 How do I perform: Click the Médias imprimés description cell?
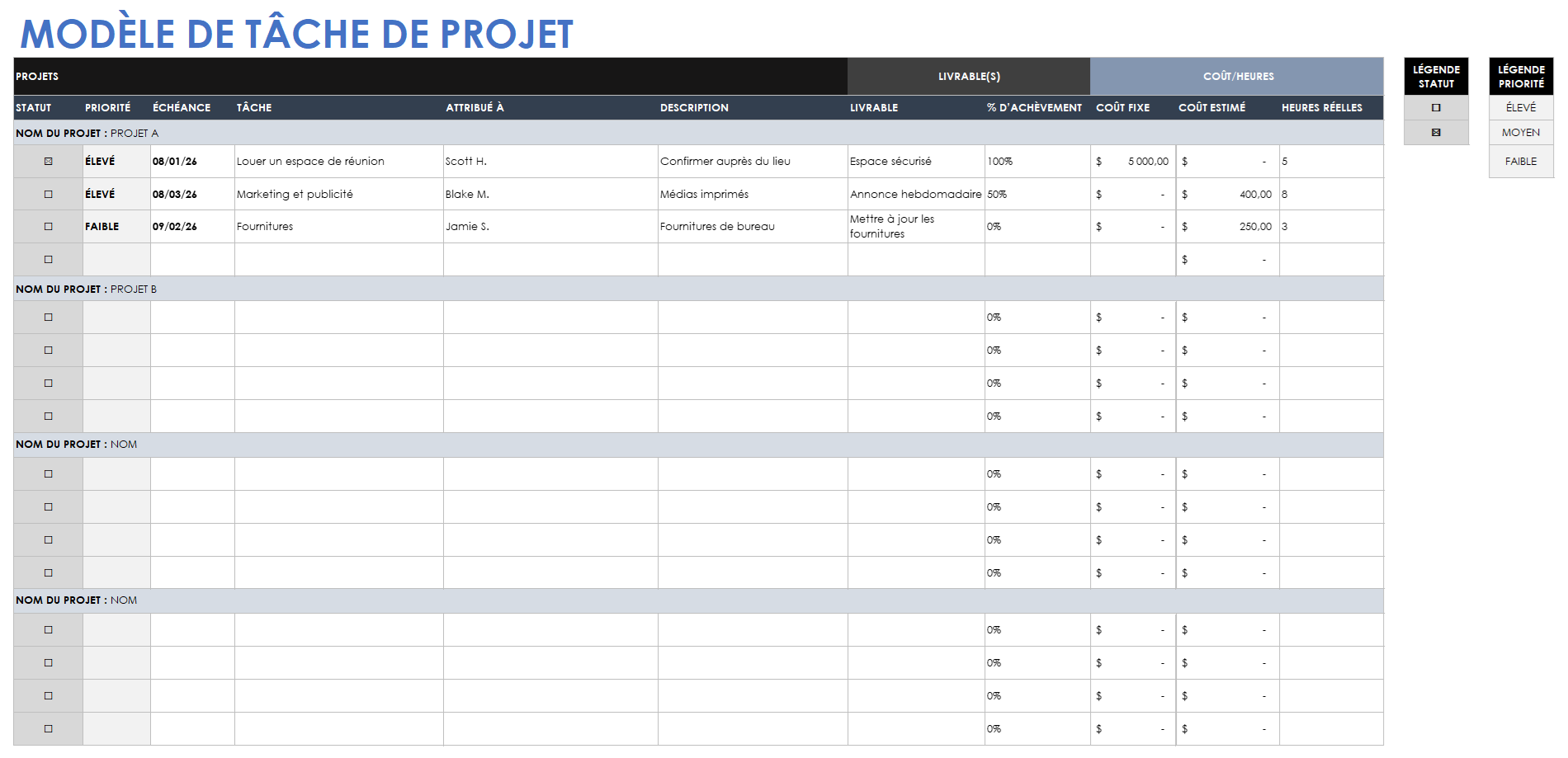tap(753, 195)
